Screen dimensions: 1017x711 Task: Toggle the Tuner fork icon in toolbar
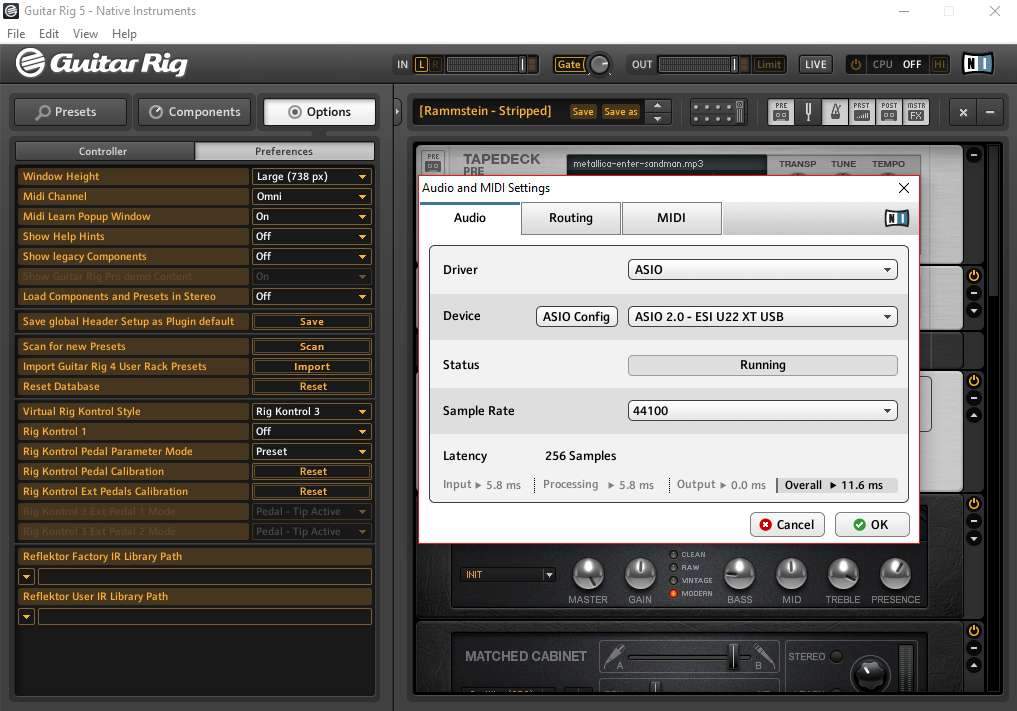pyautogui.click(x=808, y=112)
